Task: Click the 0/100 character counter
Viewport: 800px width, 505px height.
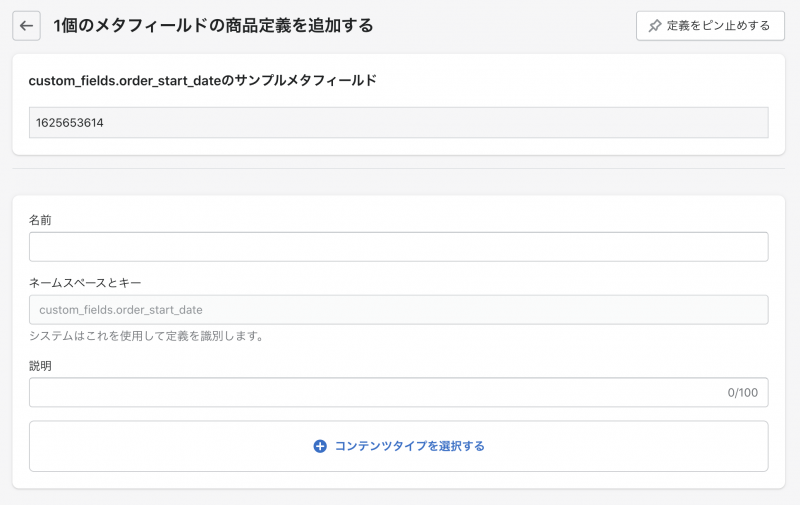Action: coord(742,392)
